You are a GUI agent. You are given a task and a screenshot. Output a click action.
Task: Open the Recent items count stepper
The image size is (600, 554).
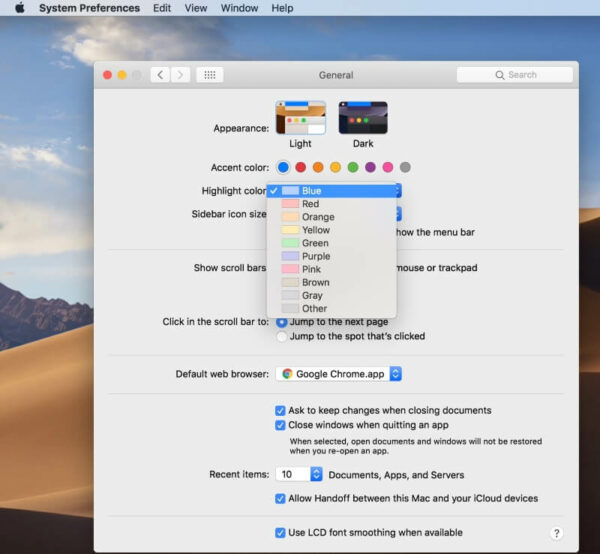pos(316,474)
